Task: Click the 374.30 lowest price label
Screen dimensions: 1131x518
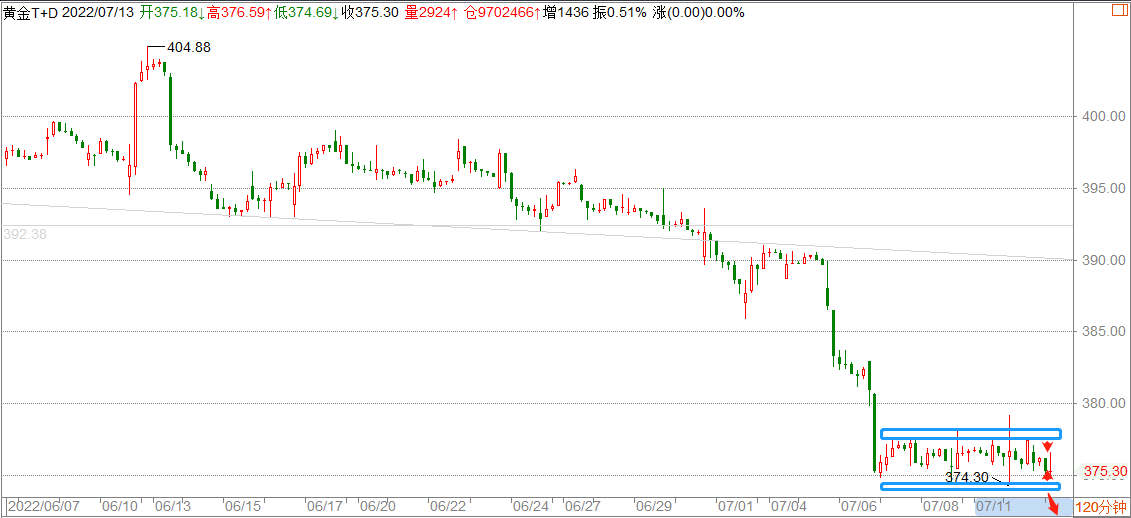Action: [966, 477]
